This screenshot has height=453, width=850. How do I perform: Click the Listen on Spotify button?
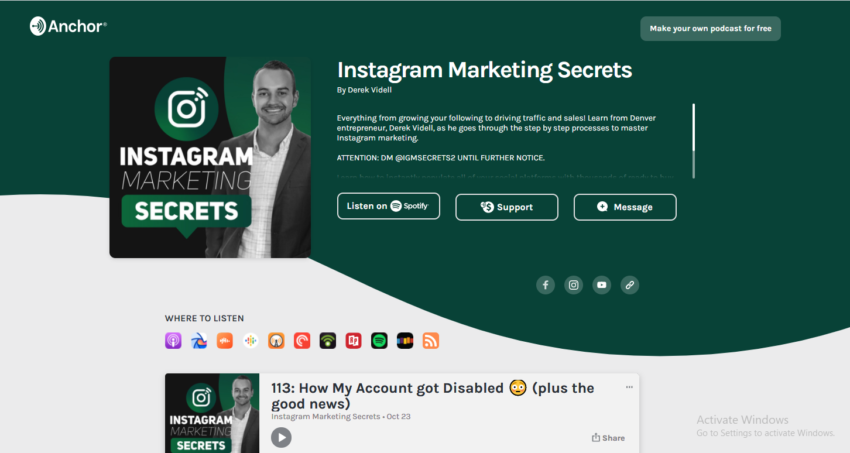(388, 206)
